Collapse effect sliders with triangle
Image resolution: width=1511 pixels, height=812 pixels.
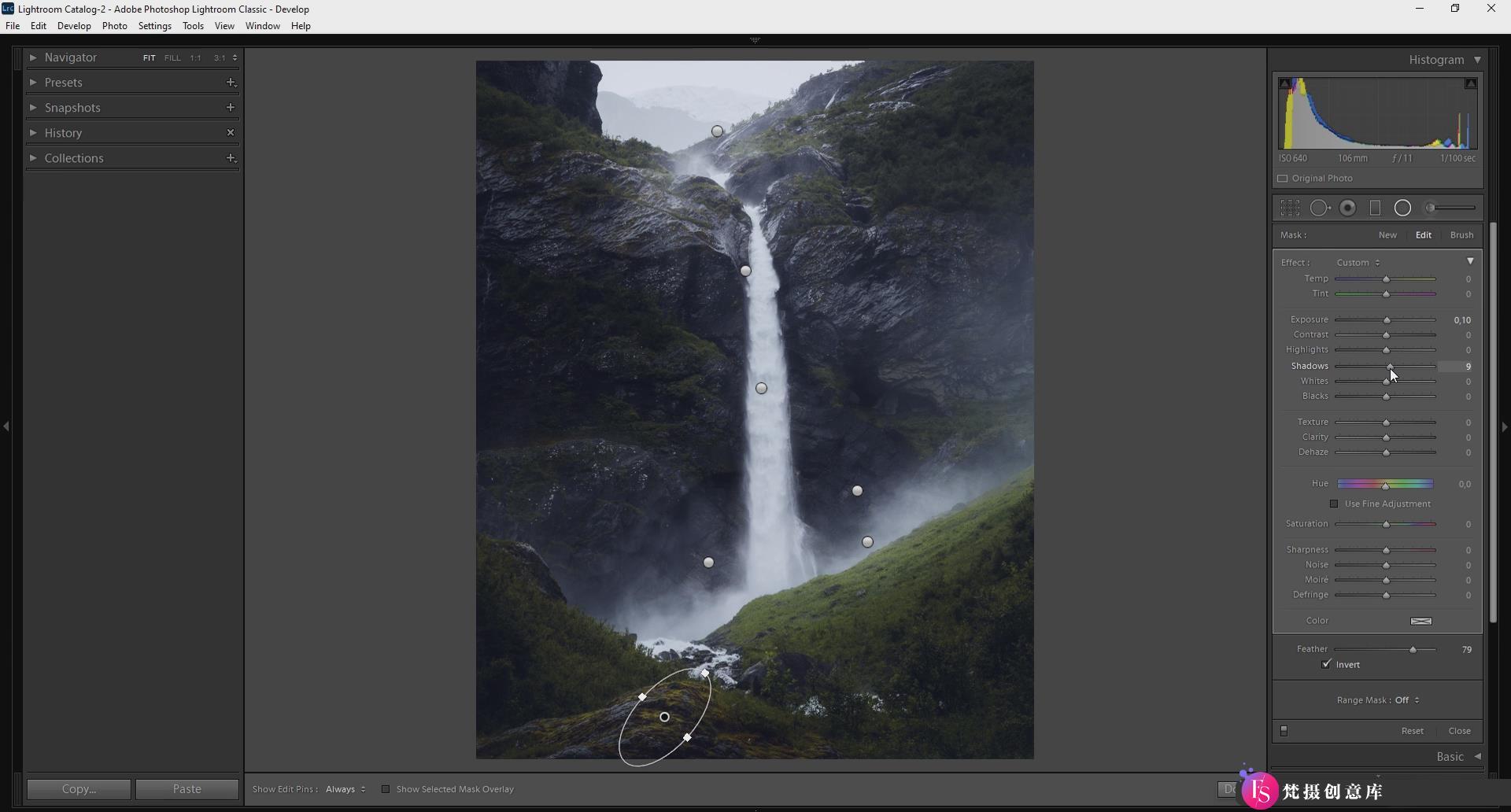point(1470,261)
